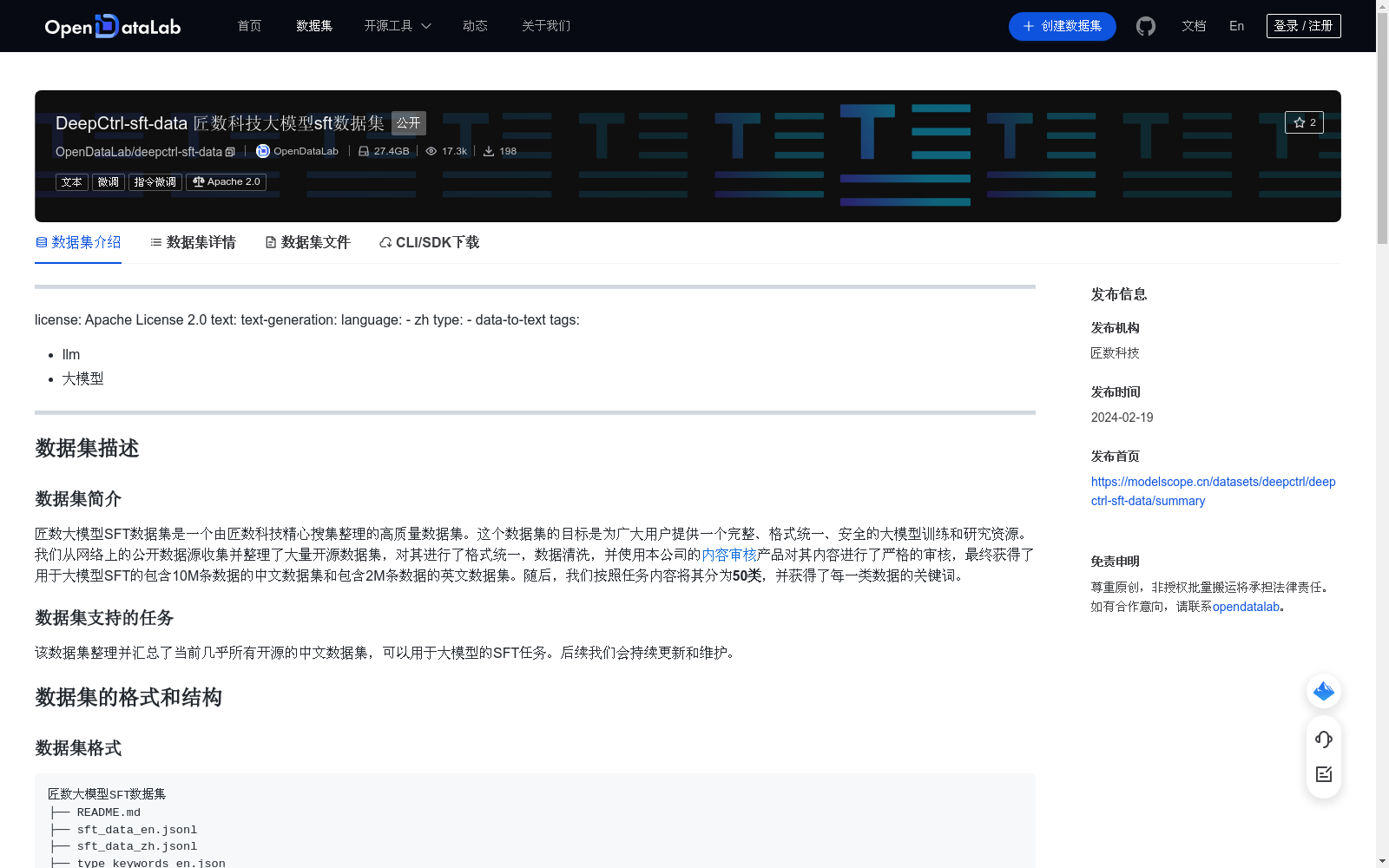The height and width of the screenshot is (868, 1389).
Task: Click the OpenDataLab logo
Action: pyautogui.click(x=113, y=26)
